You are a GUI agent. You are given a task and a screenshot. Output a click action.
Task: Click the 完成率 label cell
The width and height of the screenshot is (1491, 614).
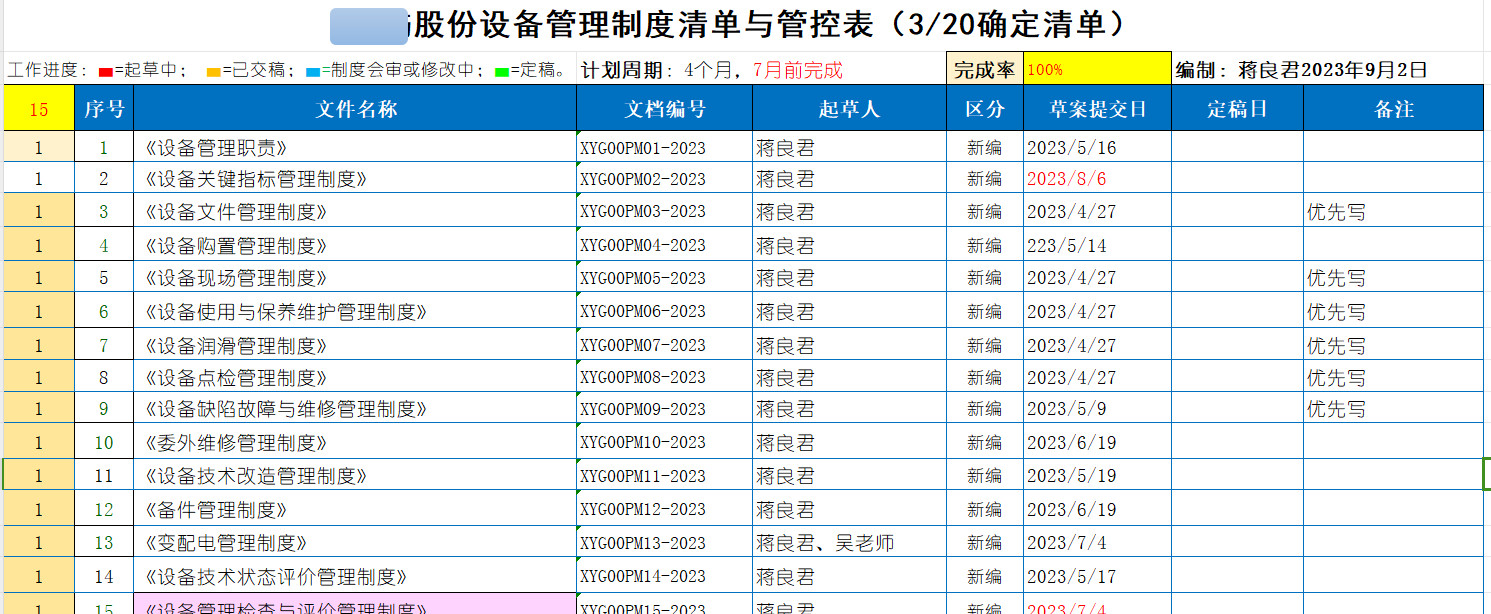pos(984,69)
